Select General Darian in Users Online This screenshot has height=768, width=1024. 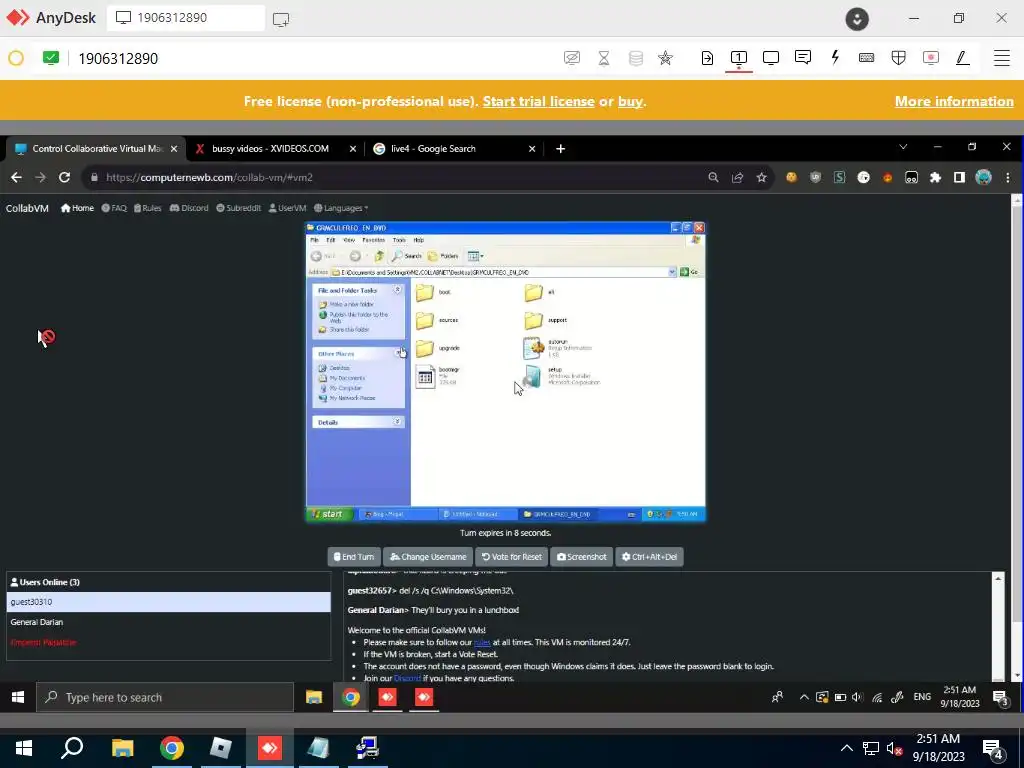point(168,622)
